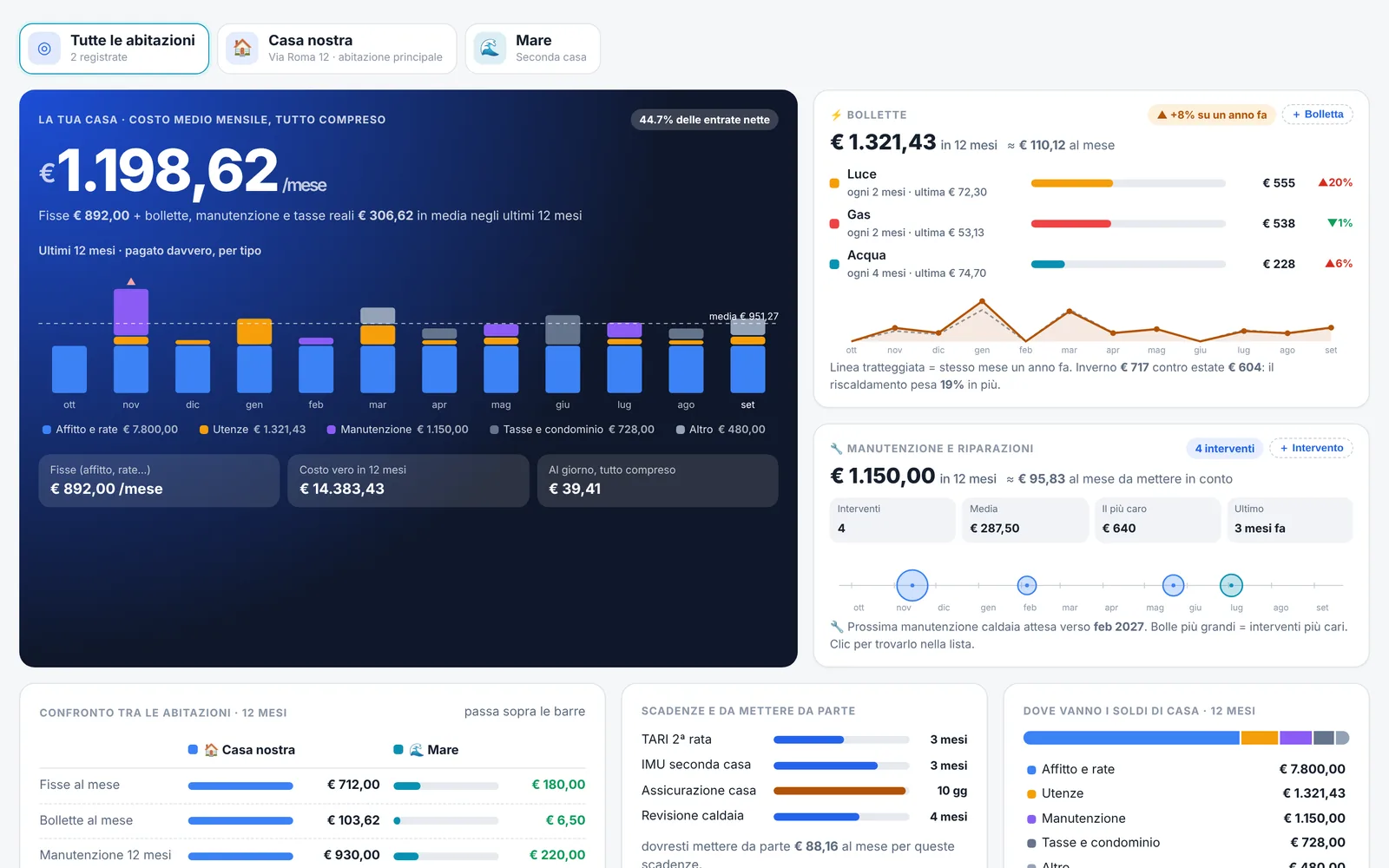Click the wave emoji in the comparison legend
The width and height of the screenshot is (1389, 868).
[x=417, y=750]
